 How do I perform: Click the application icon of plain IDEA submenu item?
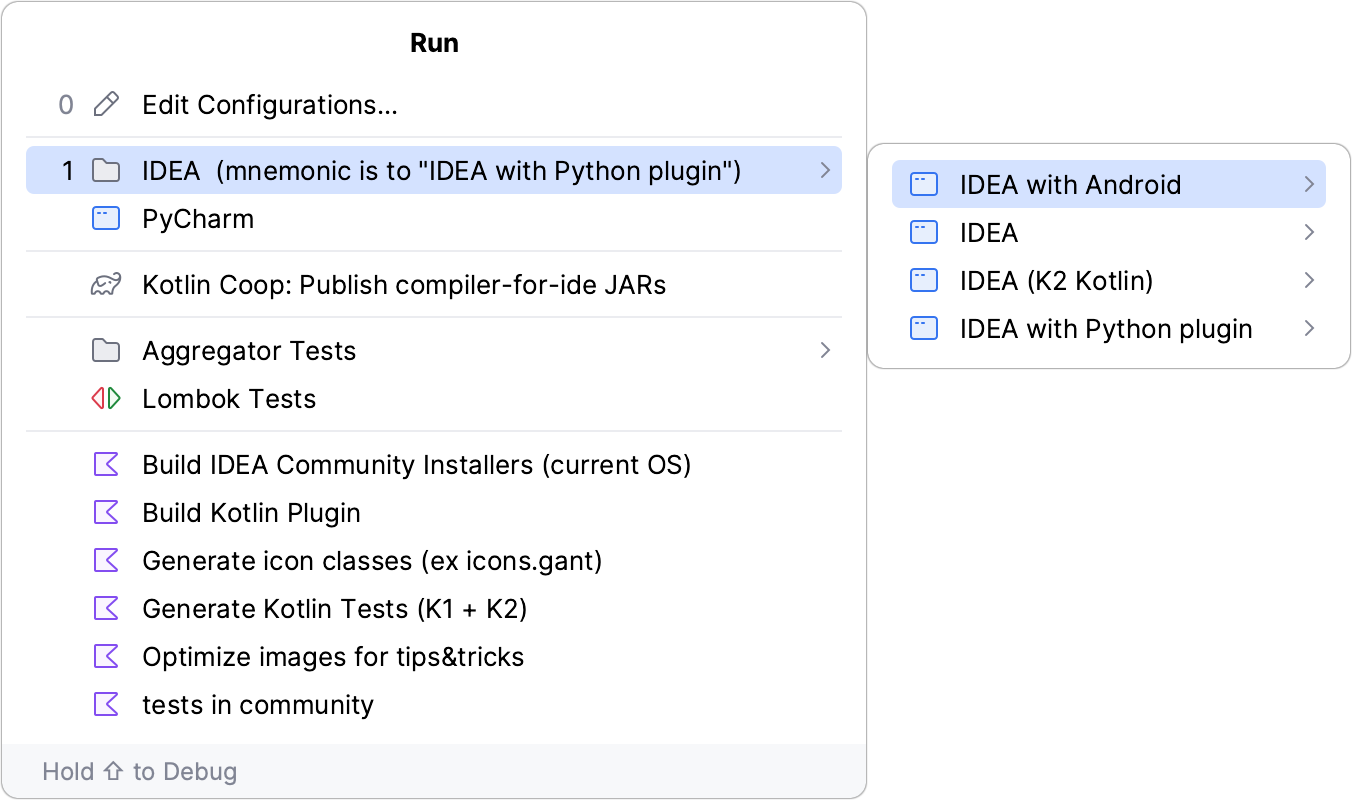pyautogui.click(x=924, y=233)
